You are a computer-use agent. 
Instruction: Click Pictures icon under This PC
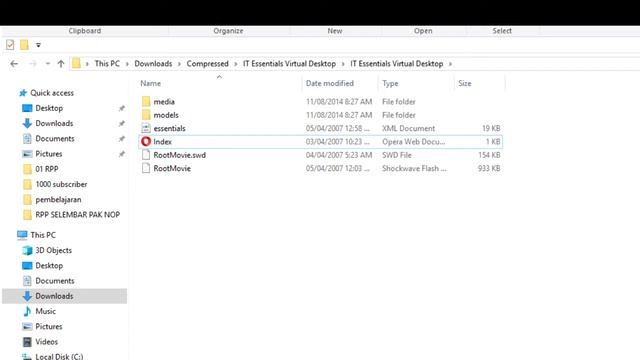(27, 327)
